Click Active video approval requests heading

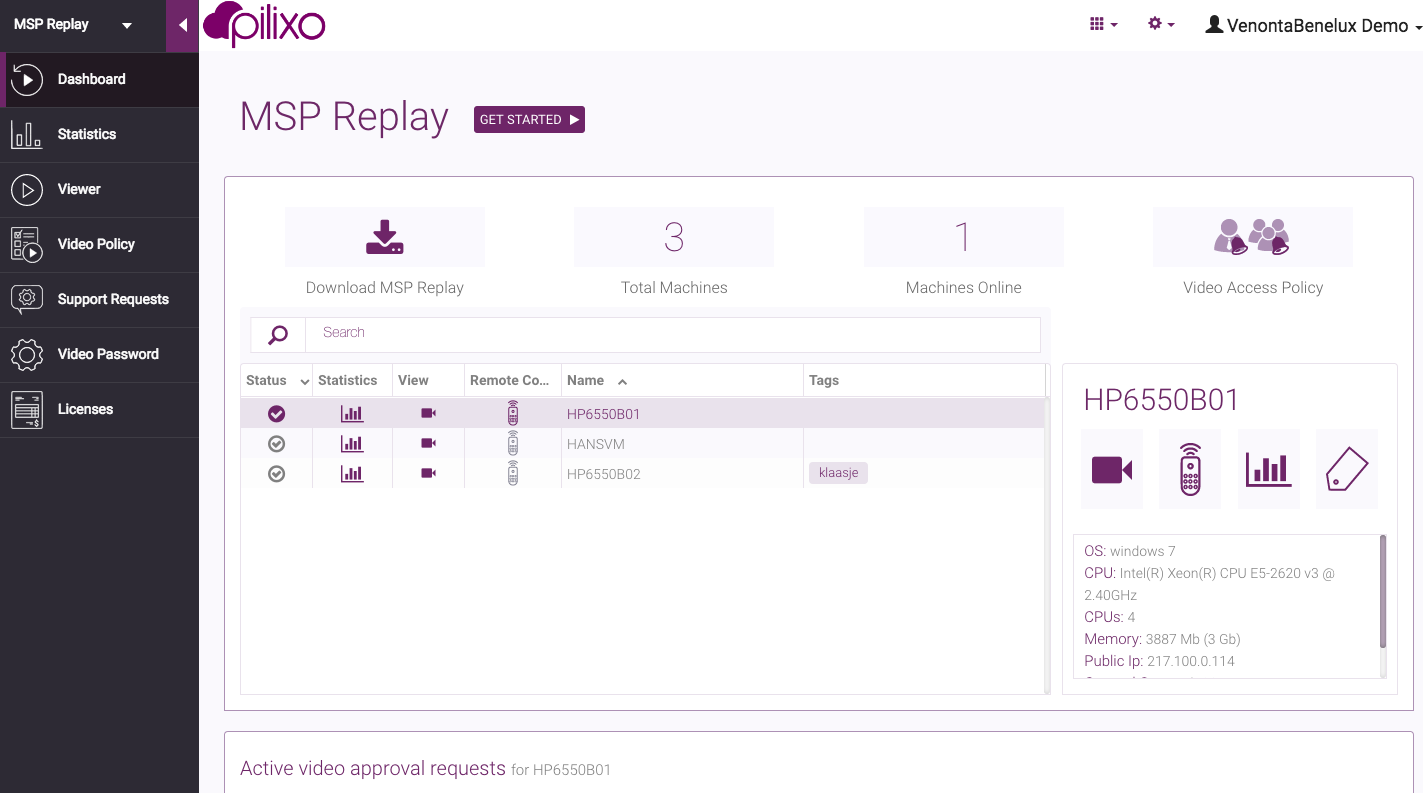click(373, 768)
